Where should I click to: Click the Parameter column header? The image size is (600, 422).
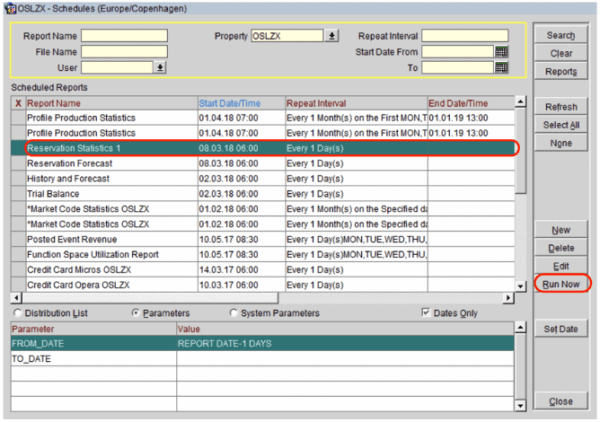click(x=94, y=329)
